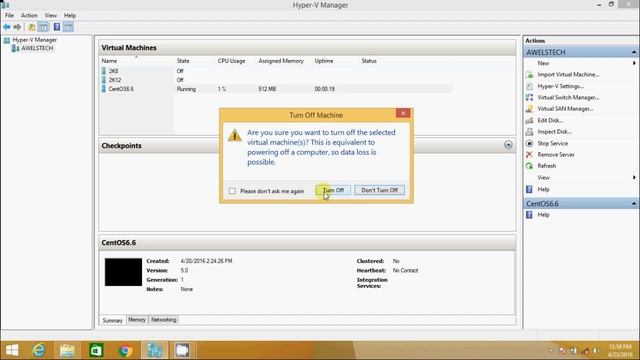Image resolution: width=640 pixels, height=360 pixels.
Task: Open the Help menu in menu bar
Action: [70, 16]
